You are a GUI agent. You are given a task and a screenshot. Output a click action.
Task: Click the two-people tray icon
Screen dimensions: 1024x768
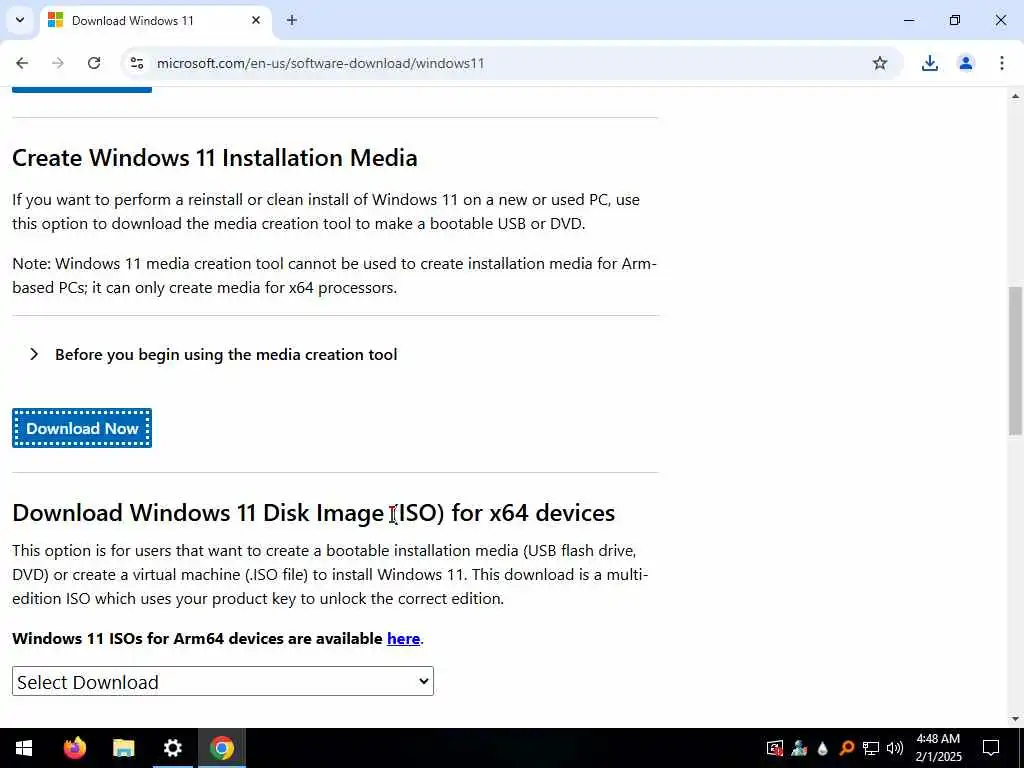click(799, 748)
